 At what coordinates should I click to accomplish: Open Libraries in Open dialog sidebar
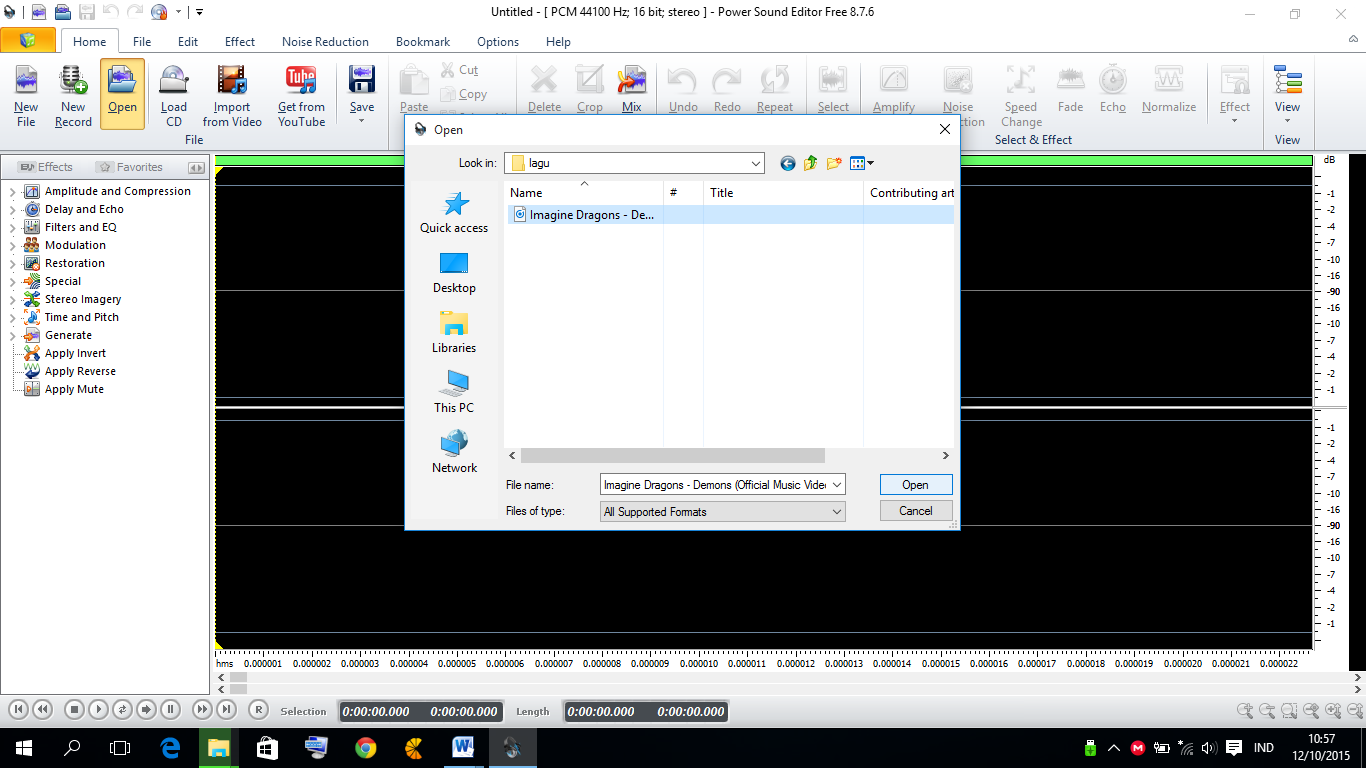tap(454, 333)
